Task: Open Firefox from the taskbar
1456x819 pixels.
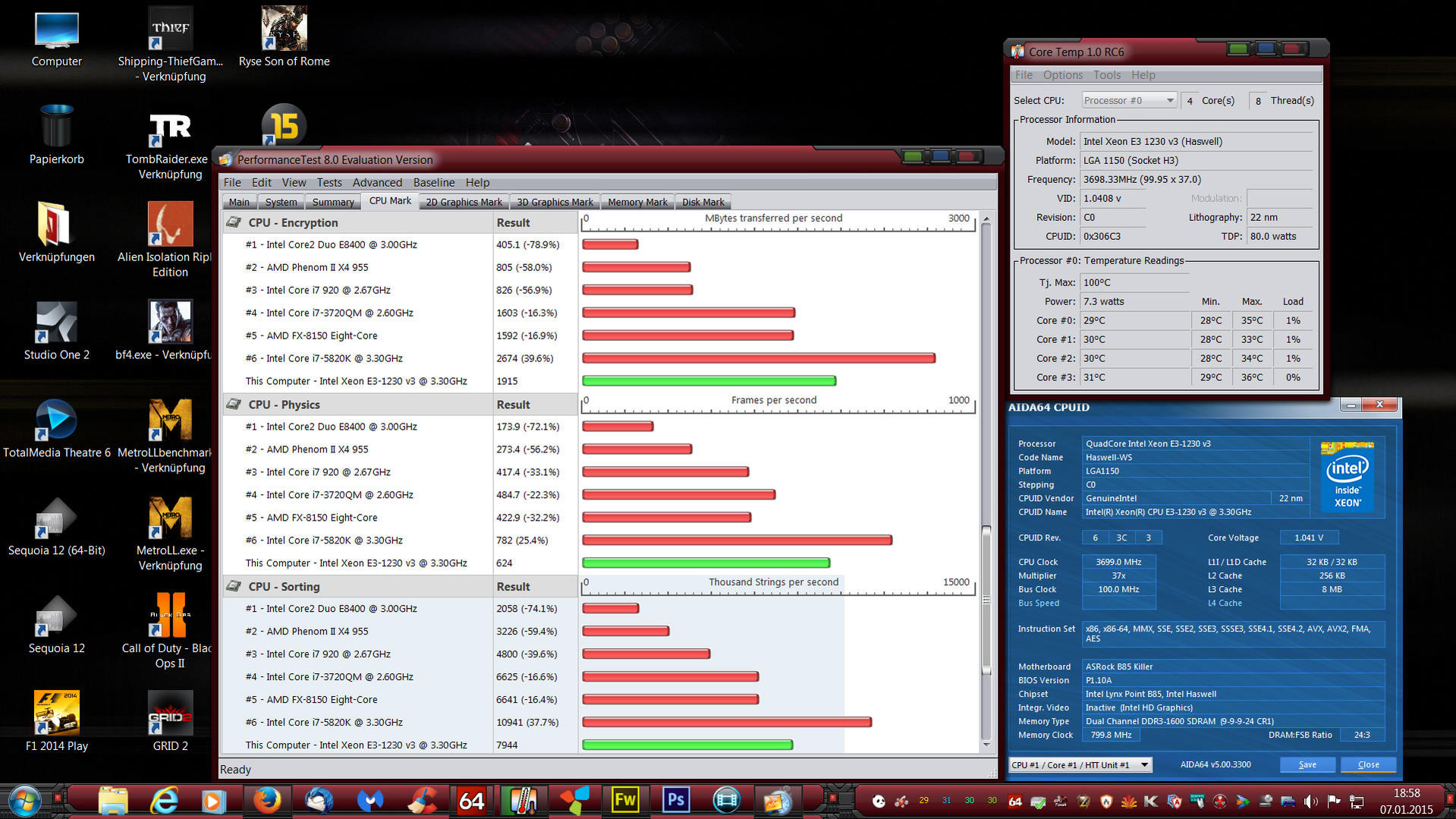Action: coord(267,801)
